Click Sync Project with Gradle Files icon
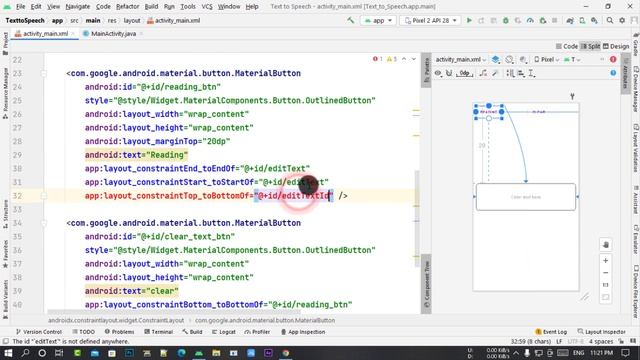The height and width of the screenshot is (360, 640). point(570,20)
